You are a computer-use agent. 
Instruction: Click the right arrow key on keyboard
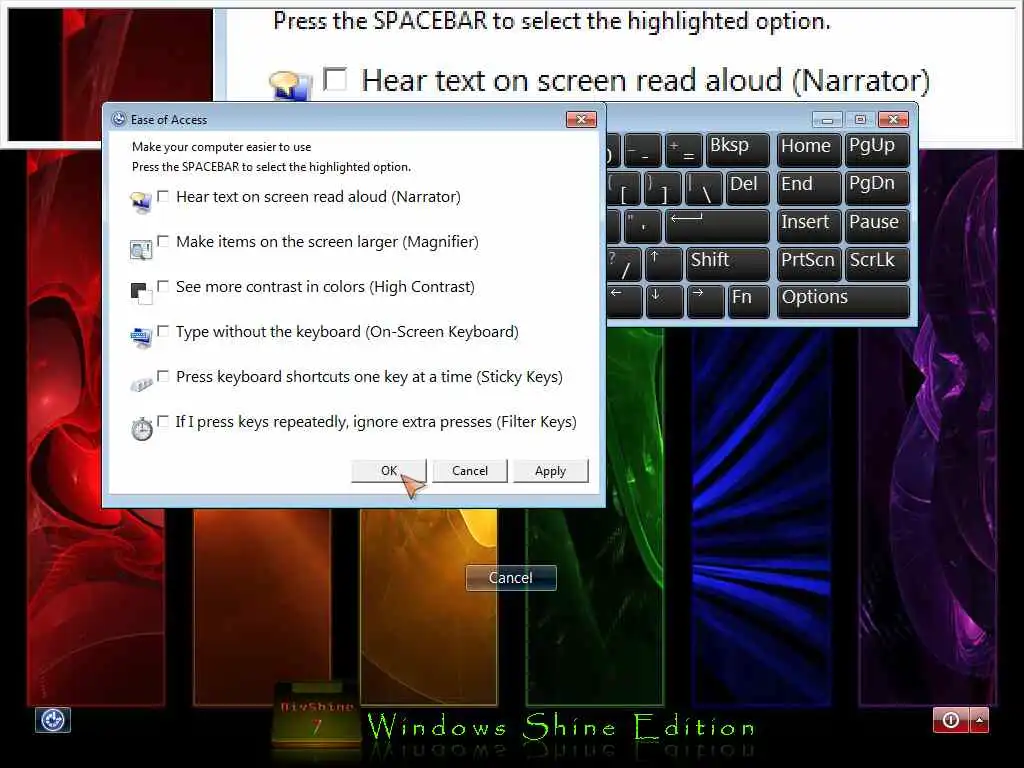(x=705, y=301)
